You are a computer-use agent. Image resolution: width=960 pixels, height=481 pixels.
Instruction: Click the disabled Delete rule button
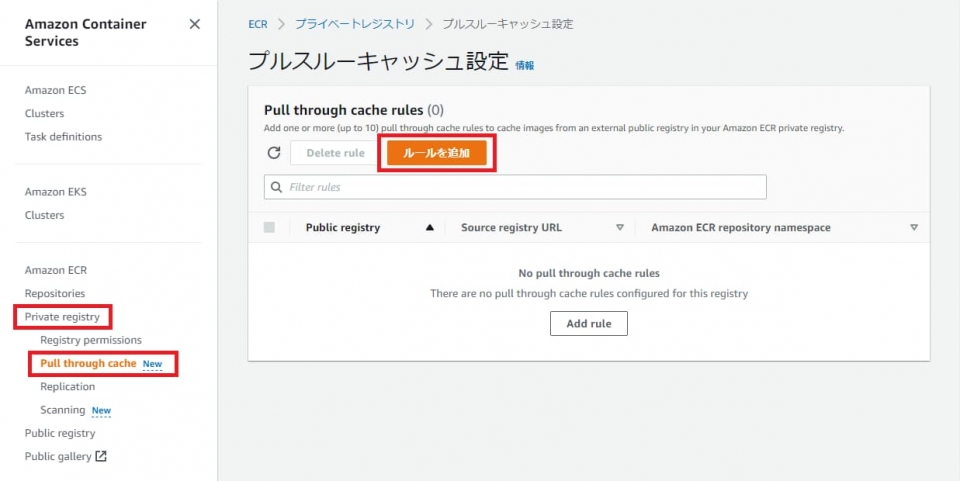point(335,153)
